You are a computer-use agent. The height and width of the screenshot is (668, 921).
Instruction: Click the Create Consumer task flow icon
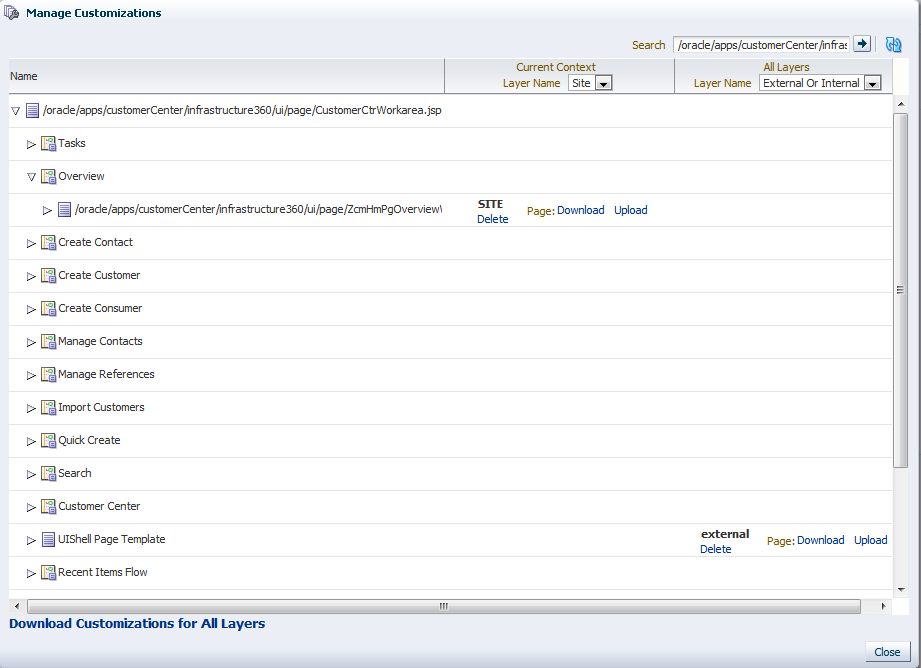[x=48, y=308]
